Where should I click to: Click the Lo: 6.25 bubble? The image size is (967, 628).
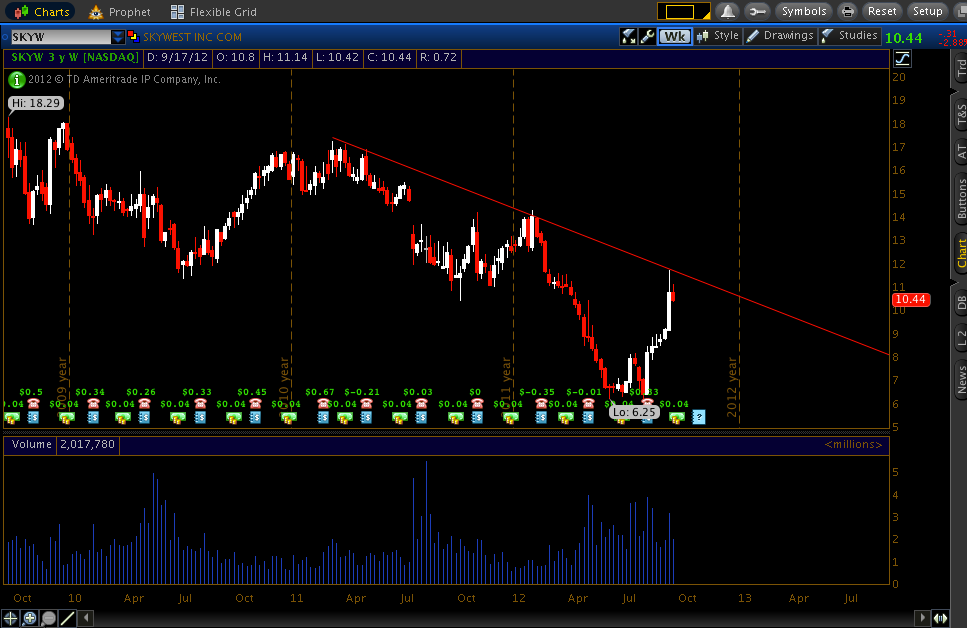[x=634, y=412]
